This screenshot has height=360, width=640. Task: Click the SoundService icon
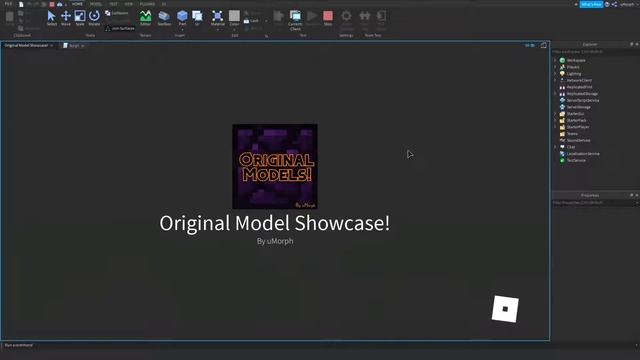pyautogui.click(x=562, y=140)
